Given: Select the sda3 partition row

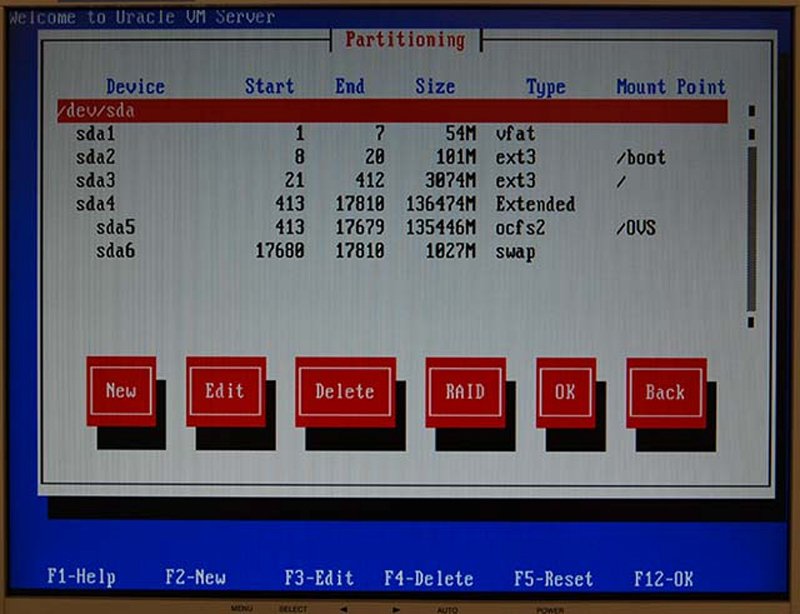Looking at the screenshot, I should pos(392,181).
